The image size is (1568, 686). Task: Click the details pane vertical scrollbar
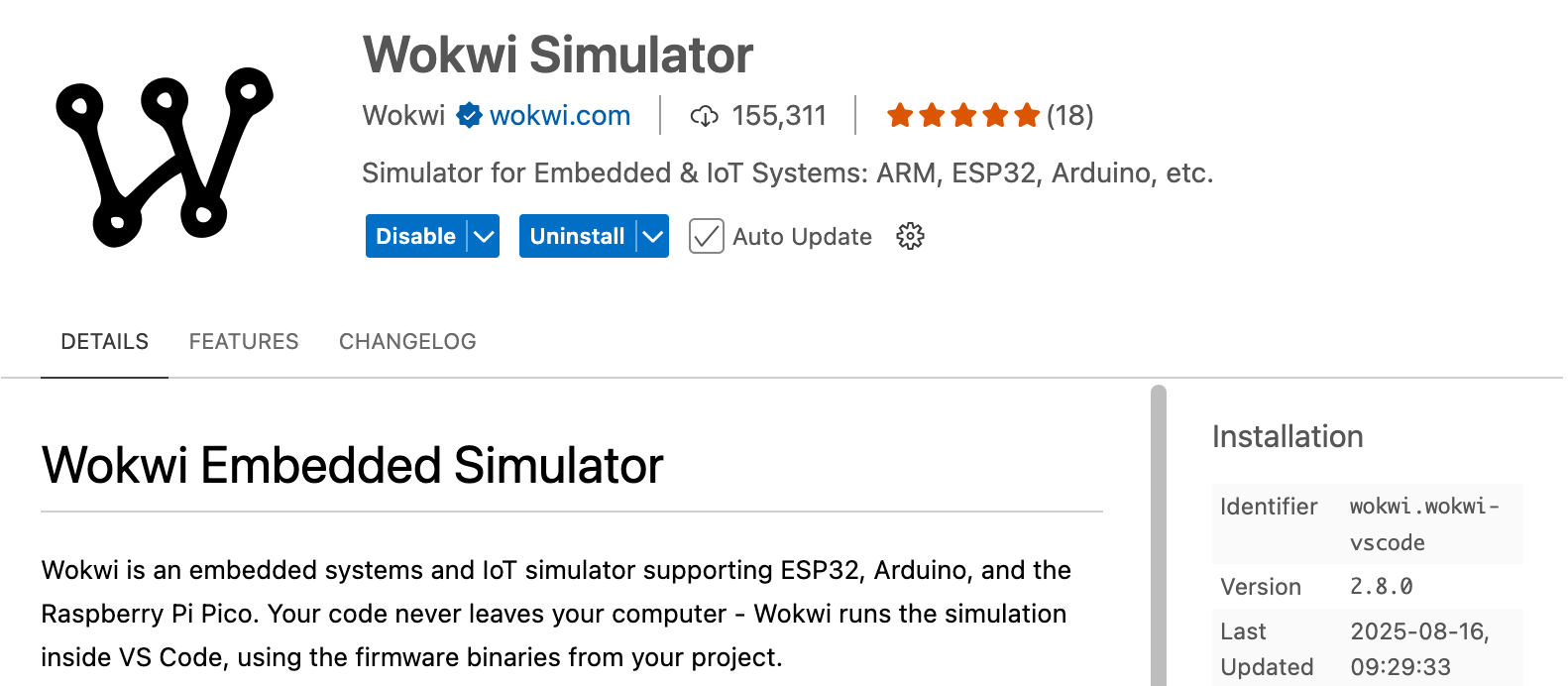click(1159, 535)
